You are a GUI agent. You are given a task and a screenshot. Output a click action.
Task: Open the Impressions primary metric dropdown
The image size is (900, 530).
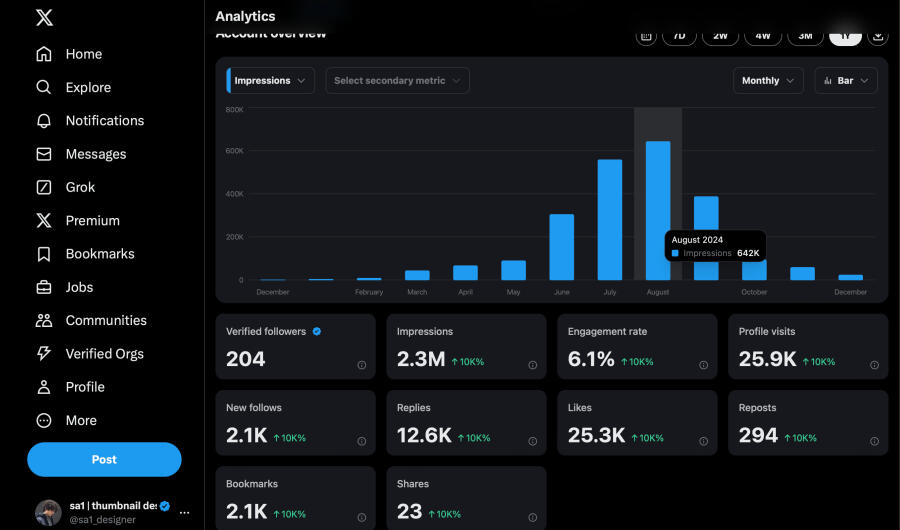coord(270,80)
